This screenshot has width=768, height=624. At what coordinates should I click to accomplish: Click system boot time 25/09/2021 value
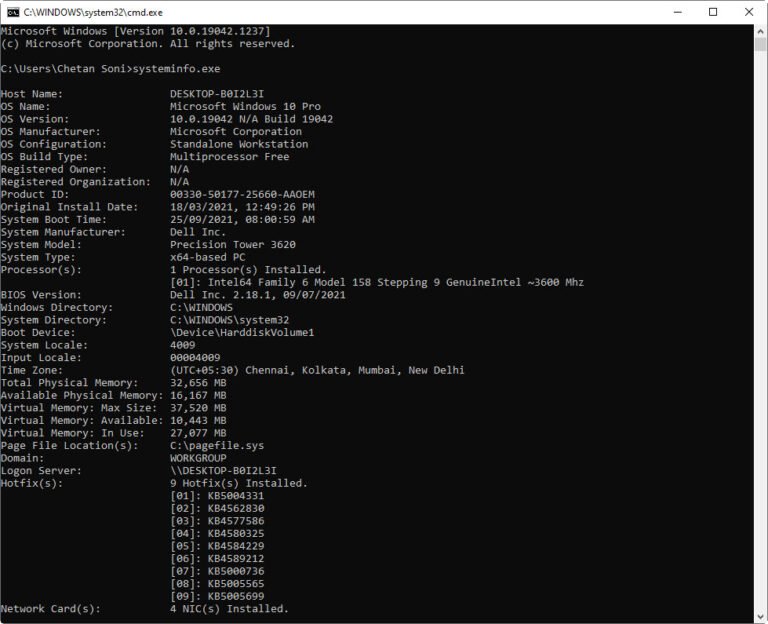click(242, 219)
